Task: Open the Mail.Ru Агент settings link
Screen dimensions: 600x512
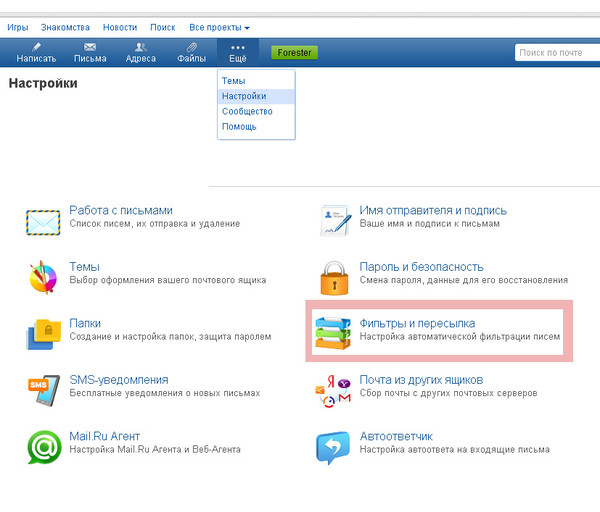Action: 104,436
